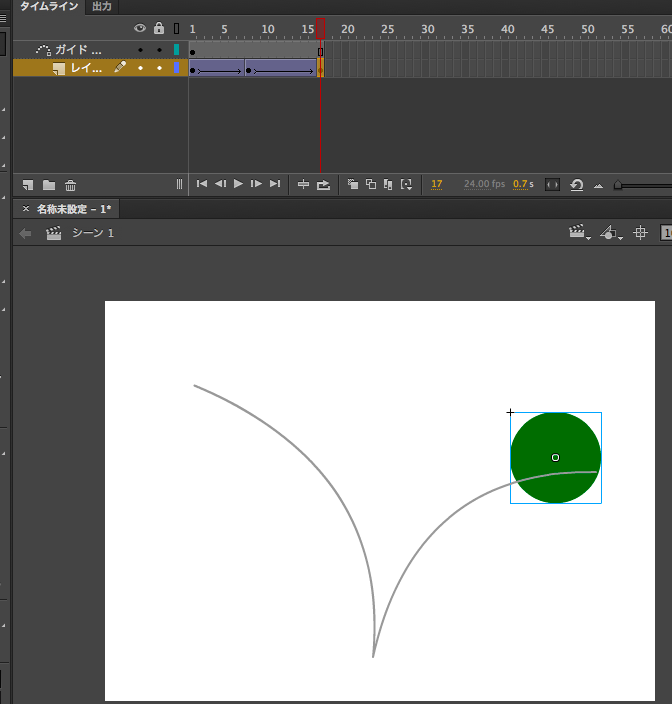Screen dimensions: 672x704
Task: Click the playhead marker at frame 17
Action: tap(321, 29)
